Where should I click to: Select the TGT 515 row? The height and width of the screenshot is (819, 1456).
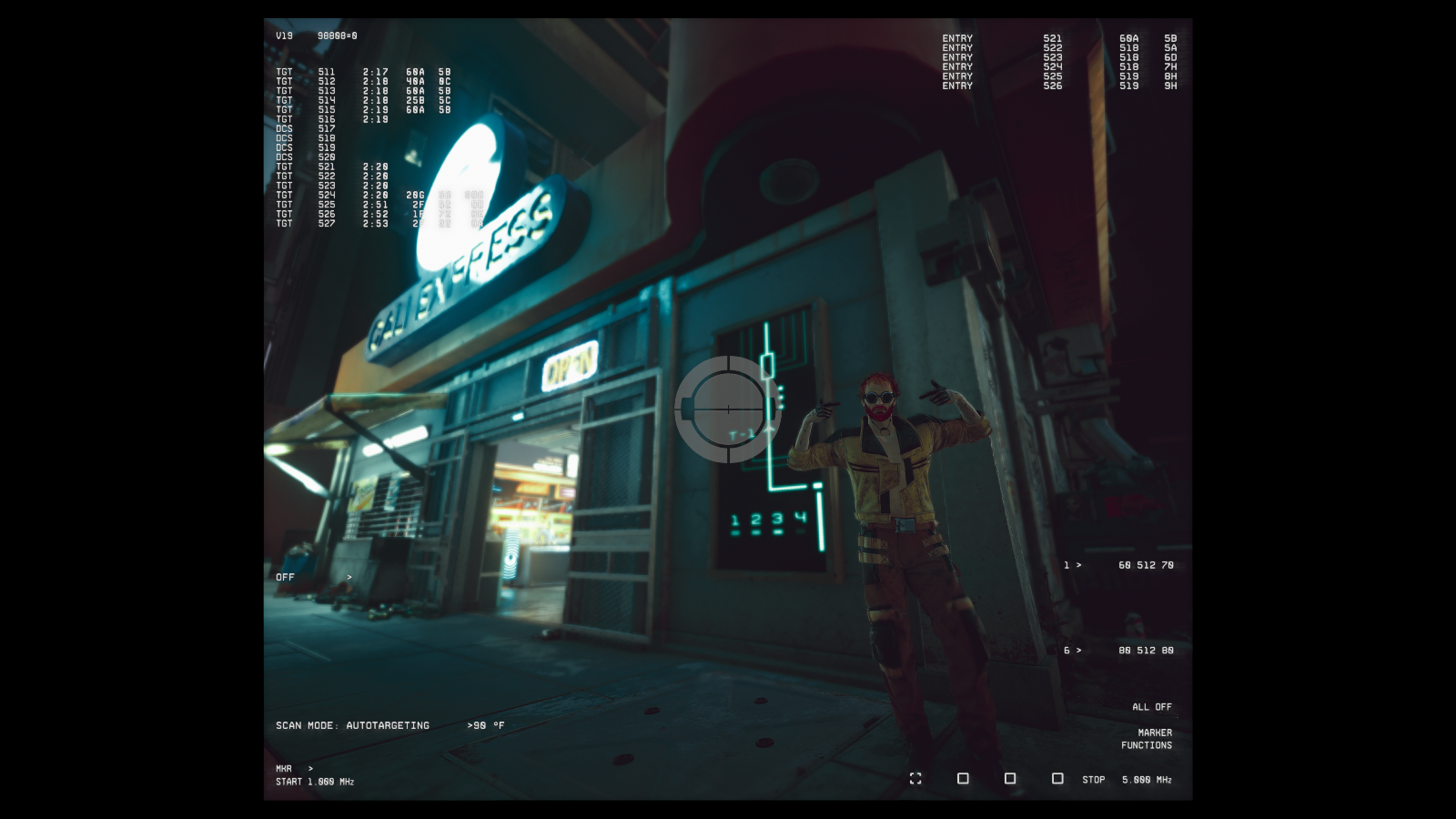363,109
